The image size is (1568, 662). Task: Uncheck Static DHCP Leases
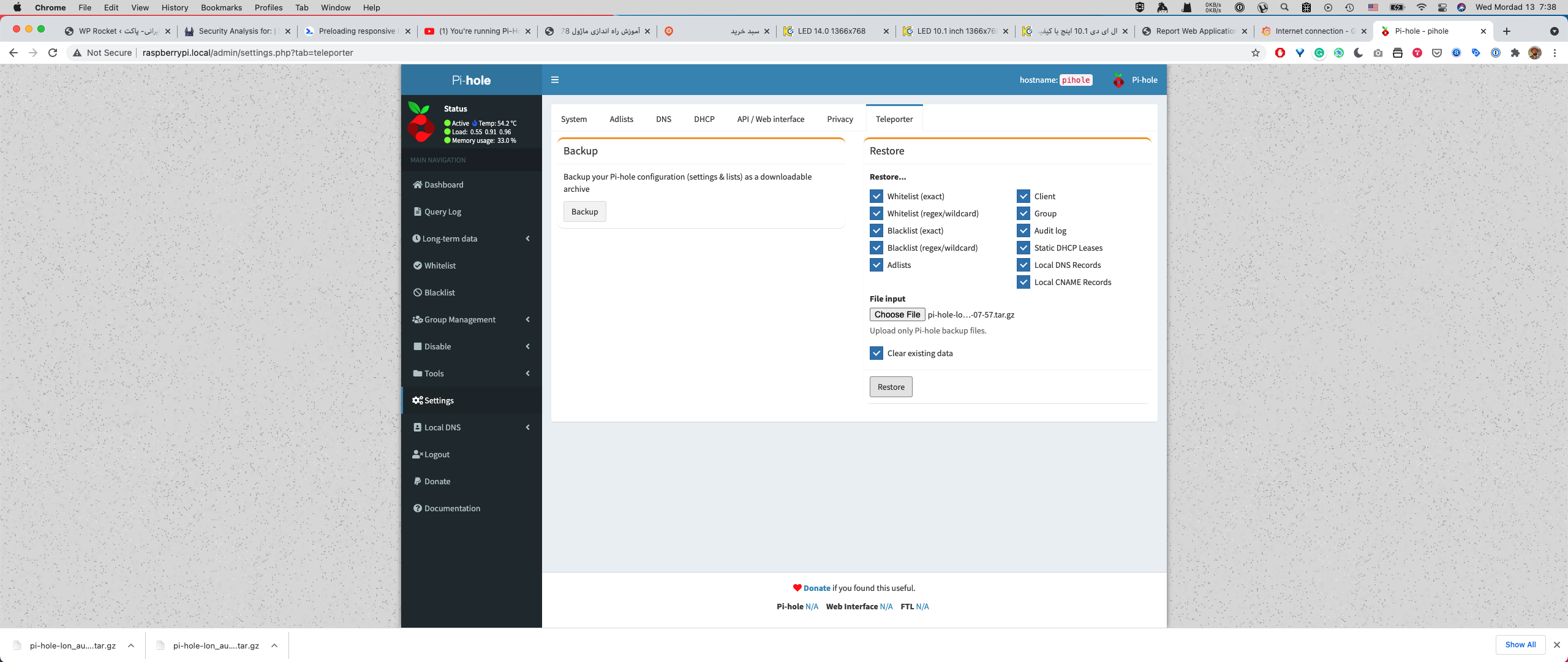click(x=1023, y=248)
